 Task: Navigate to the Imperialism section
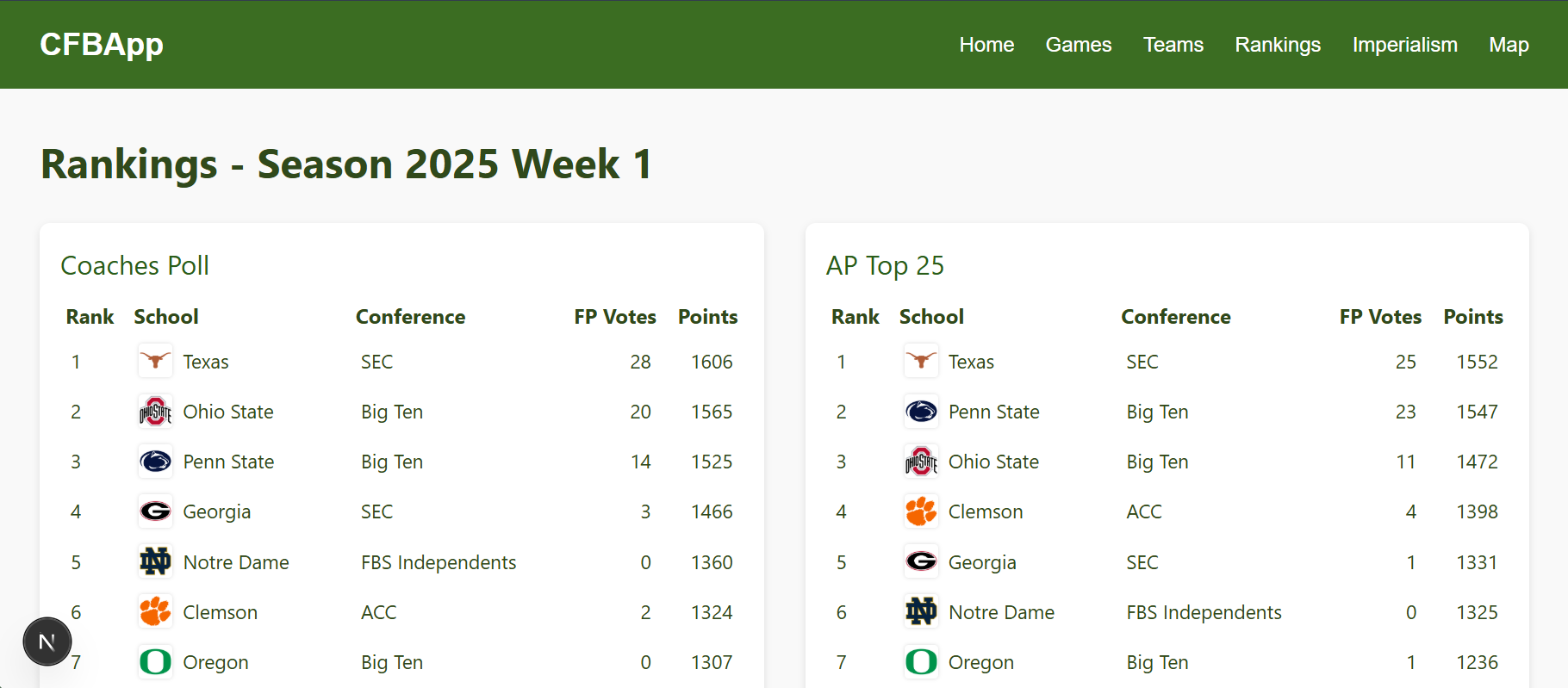tap(1404, 44)
